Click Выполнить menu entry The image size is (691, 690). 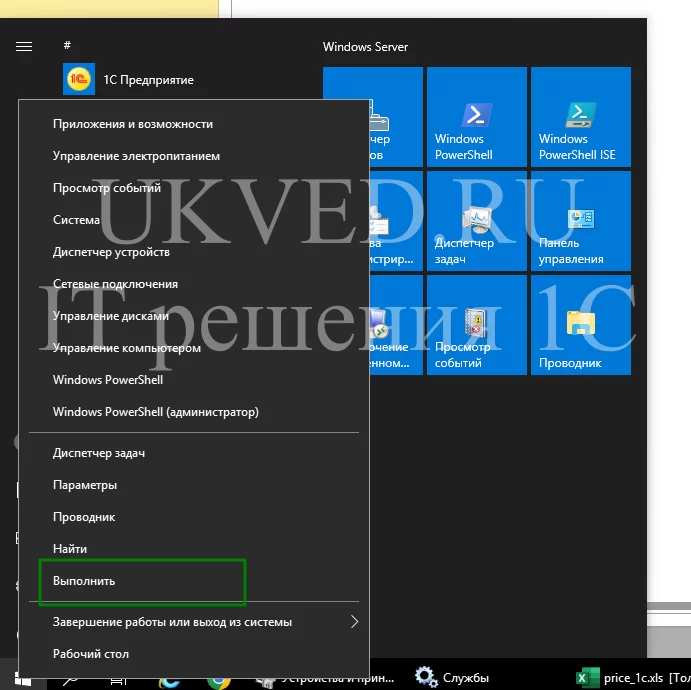[194, 581]
